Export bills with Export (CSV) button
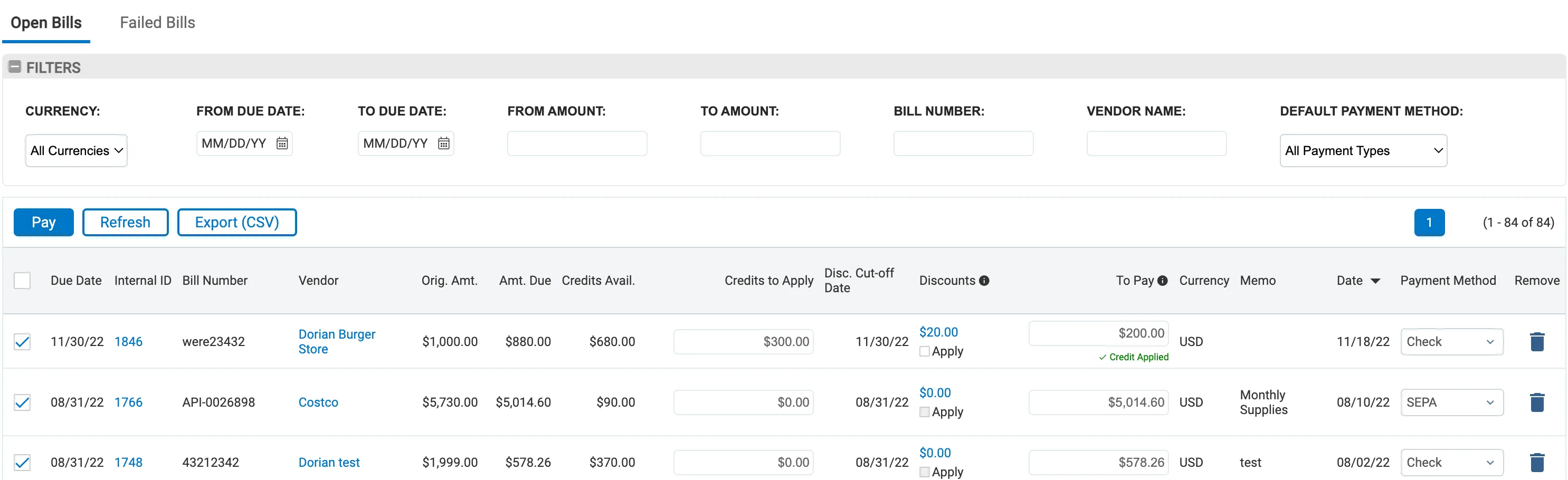This screenshot has height=480, width=1568. 237,222
